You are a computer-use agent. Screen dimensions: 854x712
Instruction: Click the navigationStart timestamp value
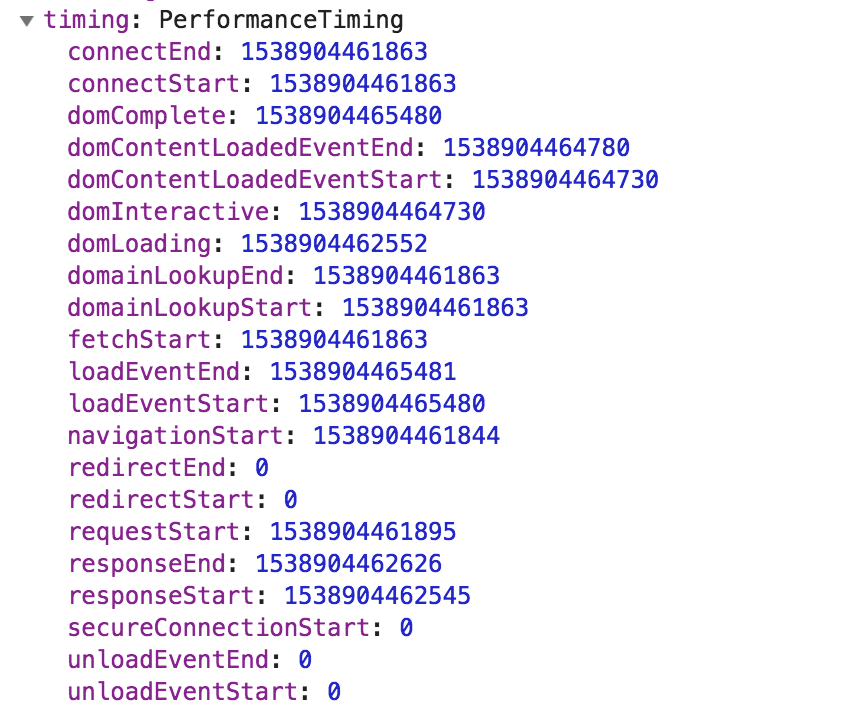(x=406, y=436)
